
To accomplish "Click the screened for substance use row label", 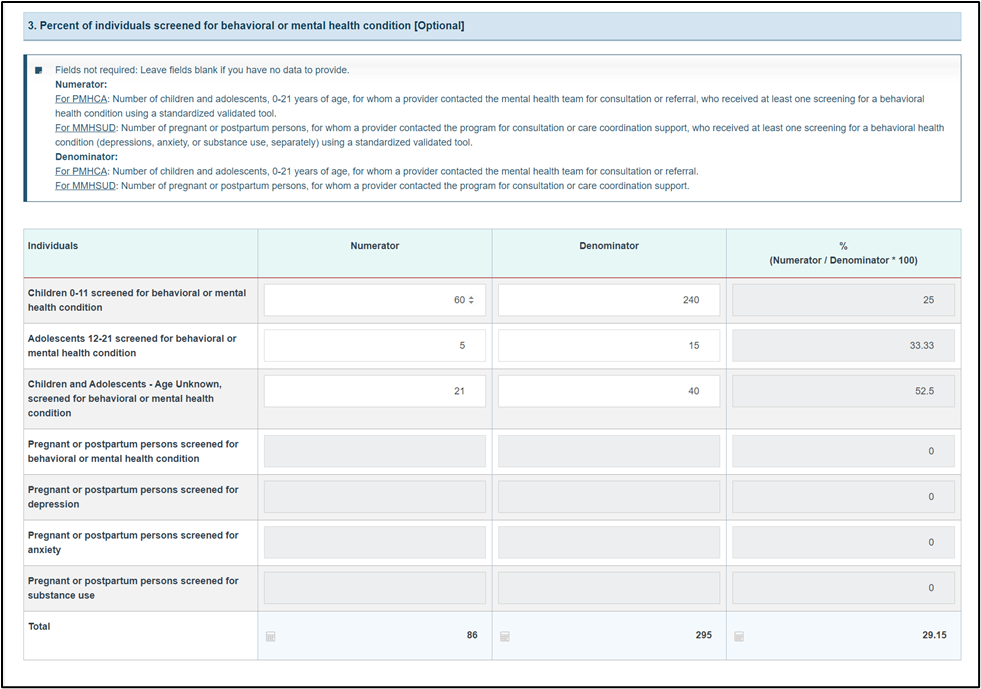I will [133, 588].
